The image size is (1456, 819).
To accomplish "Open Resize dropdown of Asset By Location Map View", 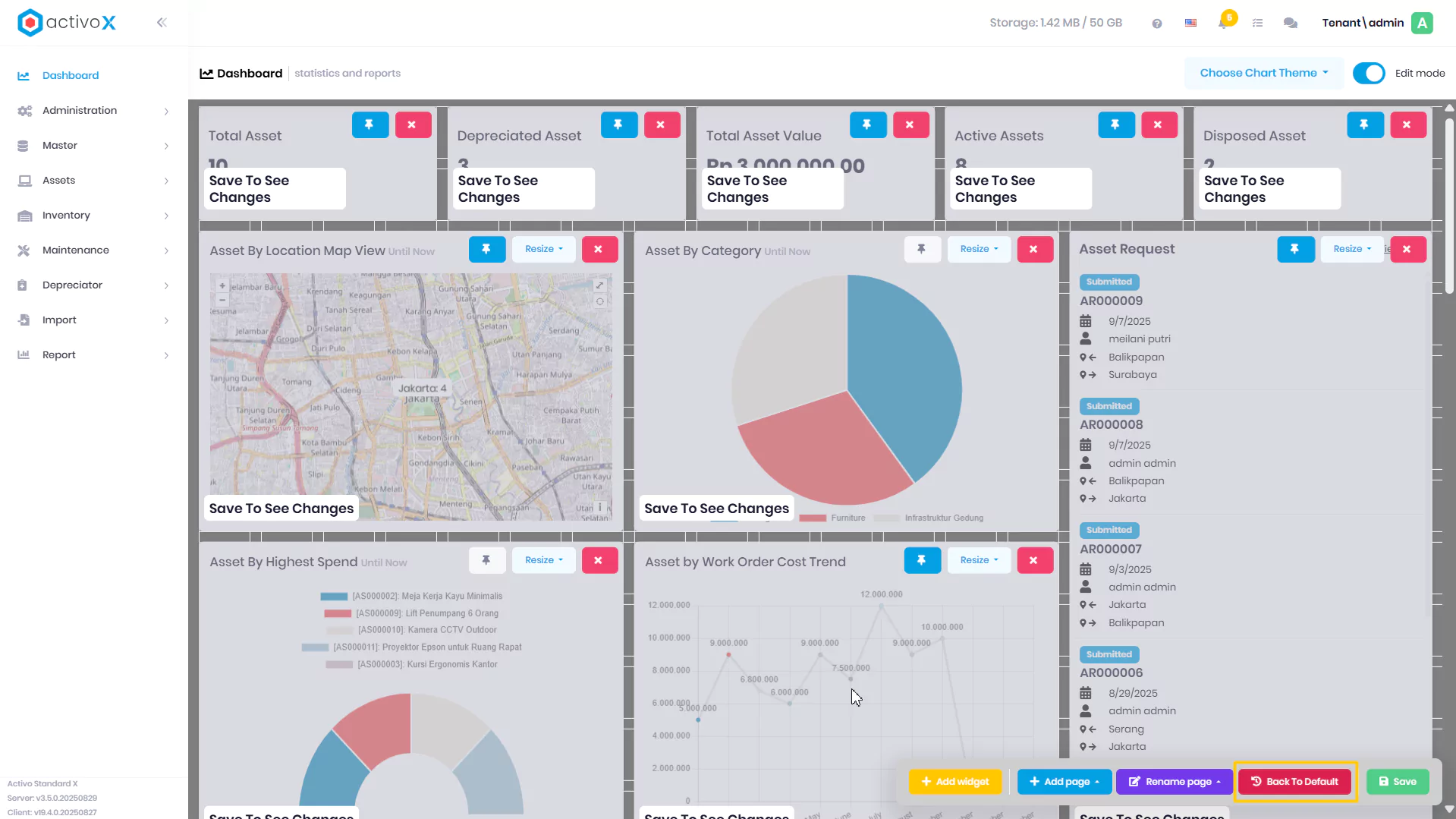I will click(544, 249).
